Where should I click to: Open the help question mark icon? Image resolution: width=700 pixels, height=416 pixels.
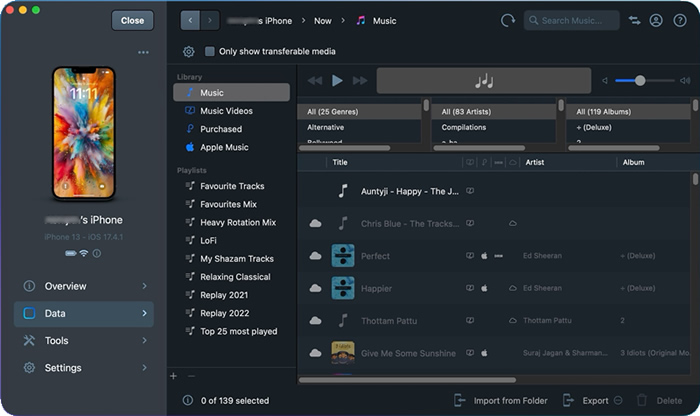coord(680,21)
